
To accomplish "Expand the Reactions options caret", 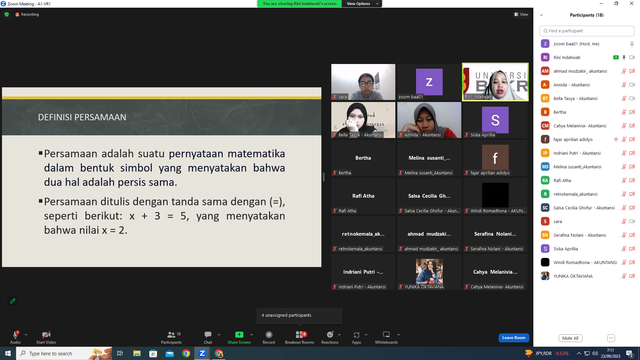I will click(339, 335).
